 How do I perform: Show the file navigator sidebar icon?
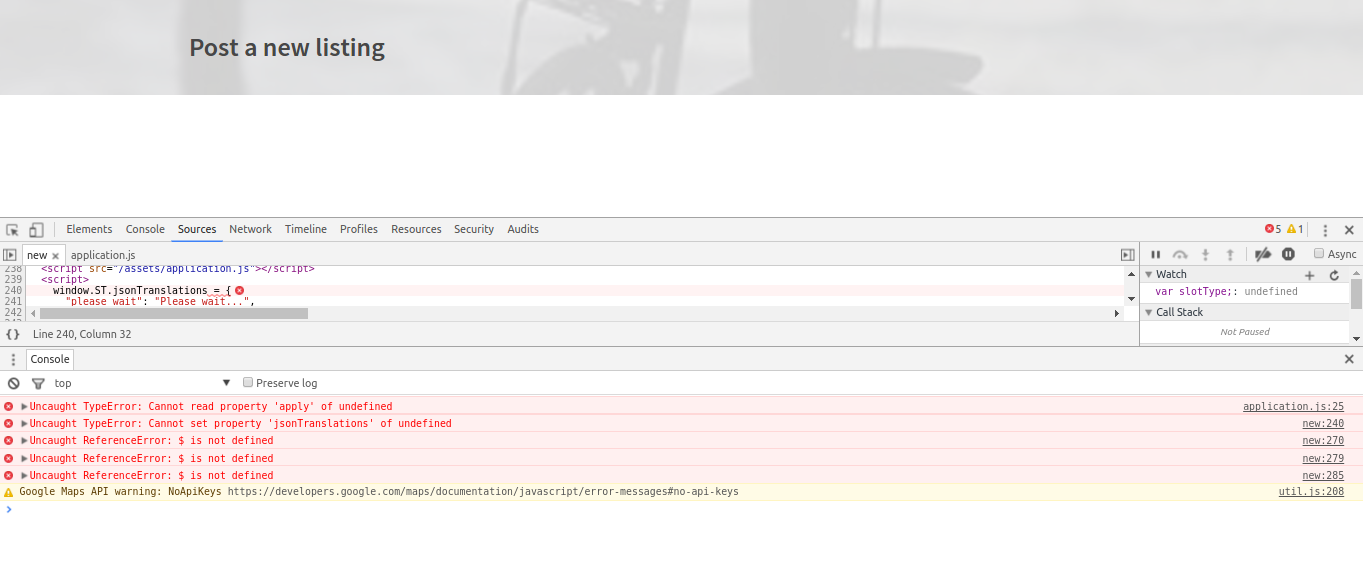pyautogui.click(x=10, y=255)
